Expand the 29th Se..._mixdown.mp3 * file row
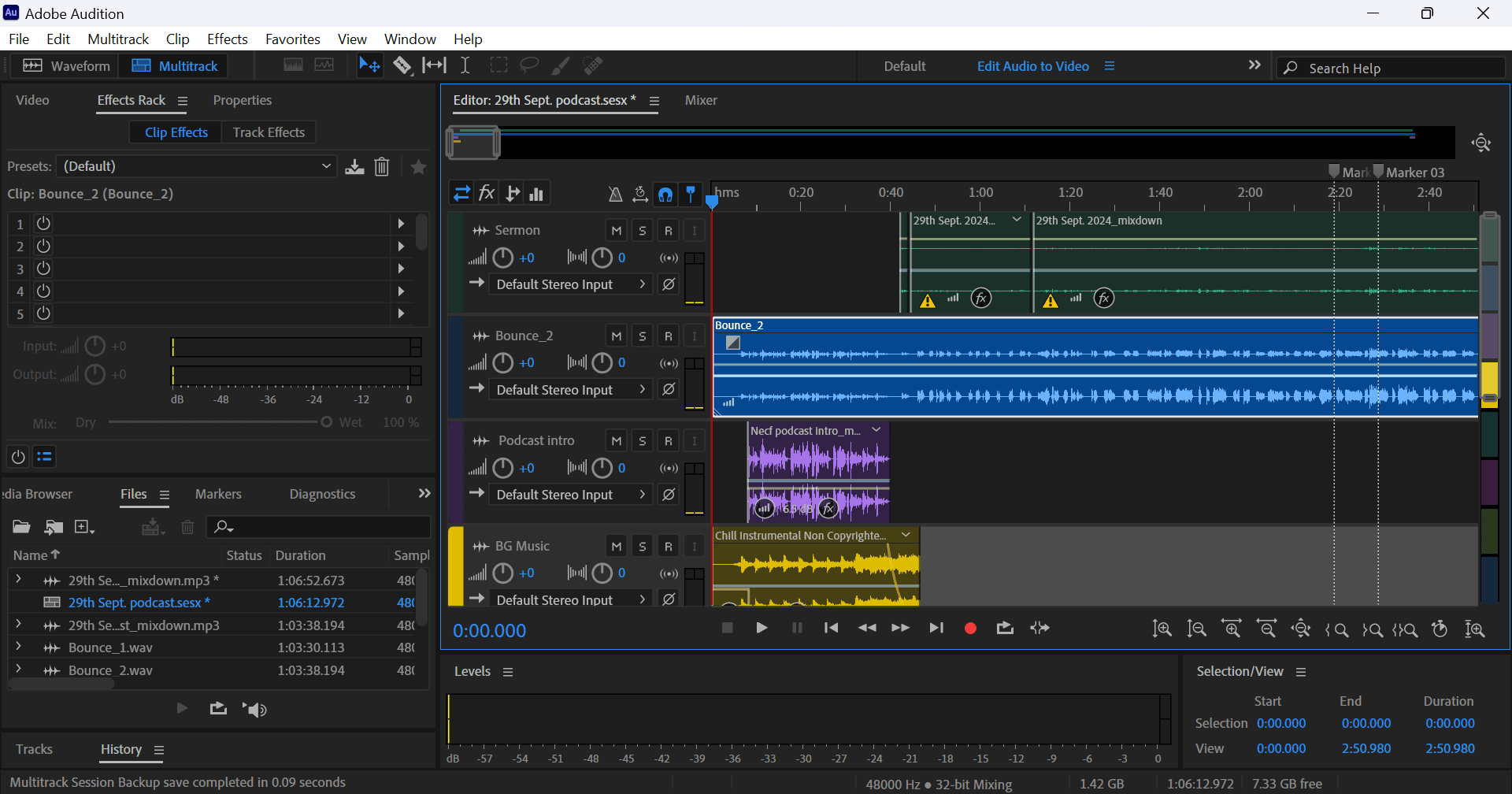The width and height of the screenshot is (1512, 794). coord(19,580)
